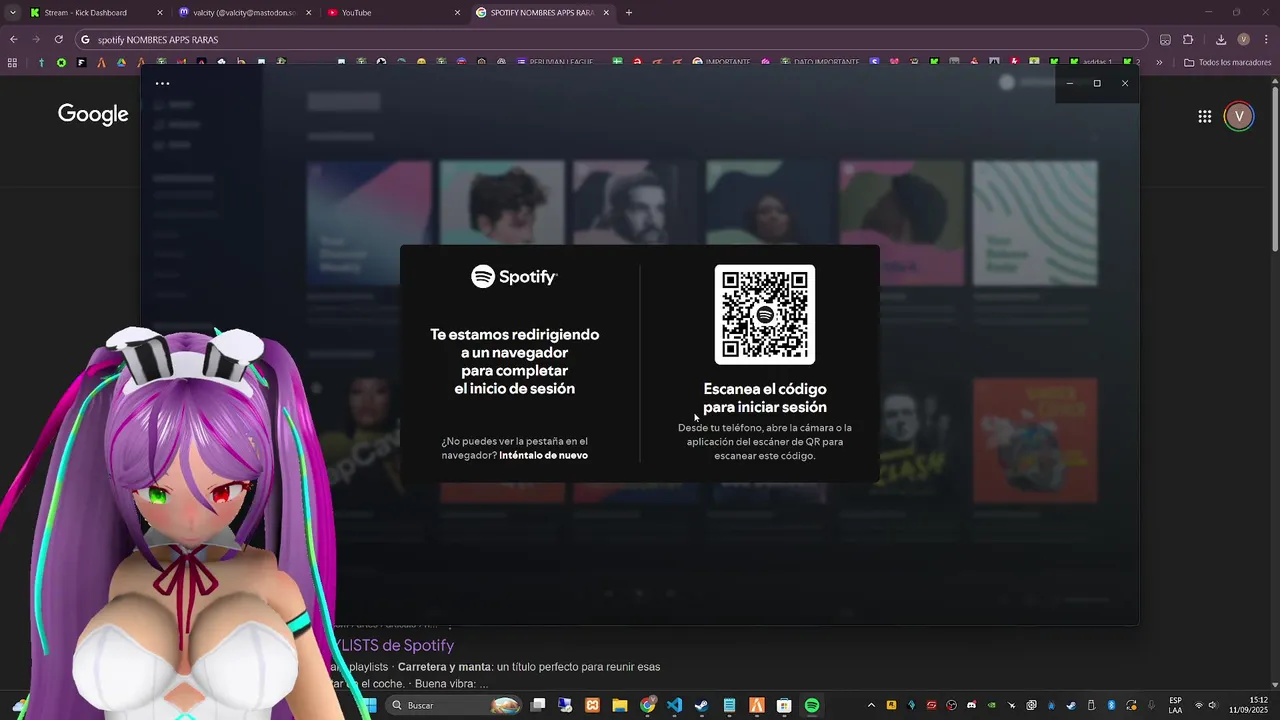Show hidden bookmarks via overflow chevron
This screenshot has width=1280, height=720.
1159,62
